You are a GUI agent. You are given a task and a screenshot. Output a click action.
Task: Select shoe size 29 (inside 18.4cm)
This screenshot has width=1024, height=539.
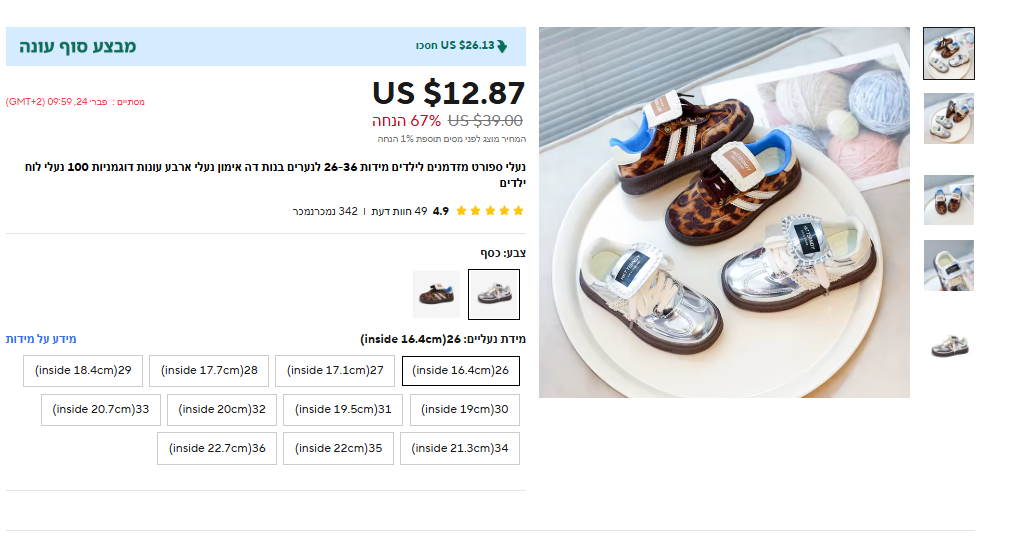pyautogui.click(x=83, y=371)
